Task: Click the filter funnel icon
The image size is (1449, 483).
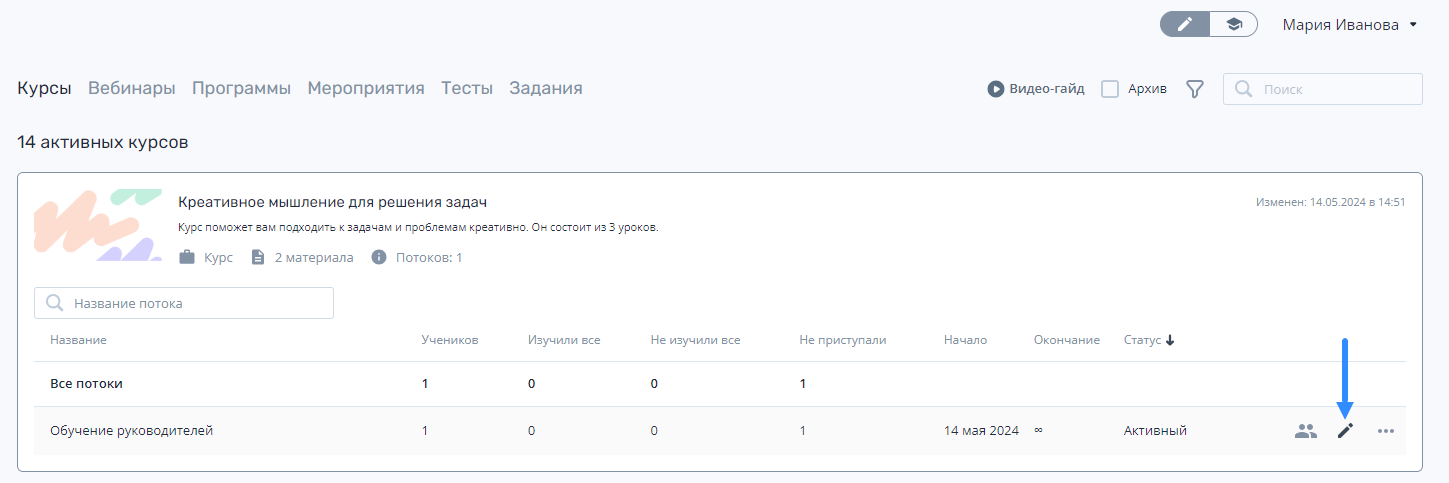Action: (1194, 89)
